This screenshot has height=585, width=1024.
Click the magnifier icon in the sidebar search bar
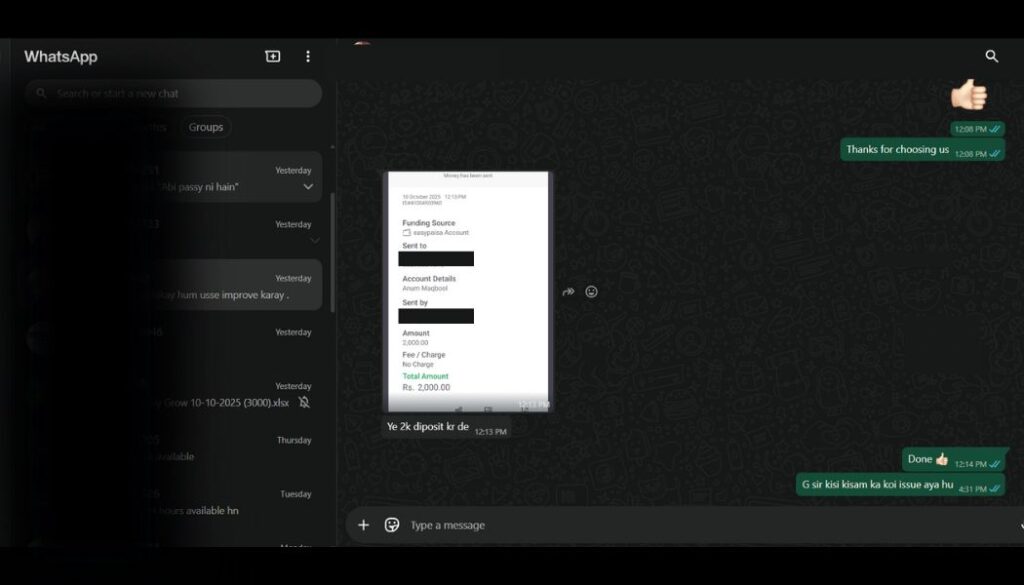(41, 93)
